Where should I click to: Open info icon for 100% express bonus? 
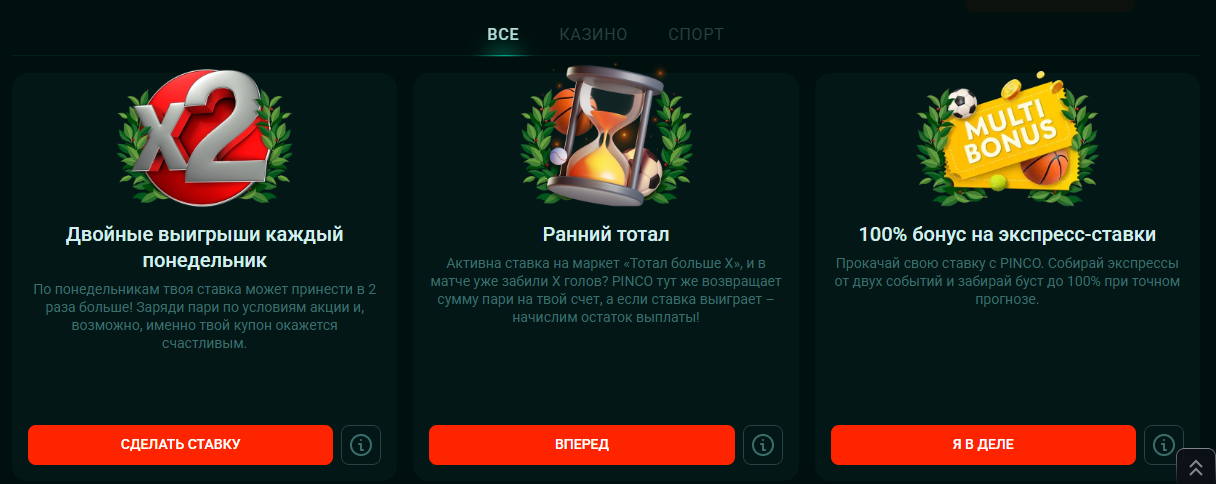[x=1163, y=445]
